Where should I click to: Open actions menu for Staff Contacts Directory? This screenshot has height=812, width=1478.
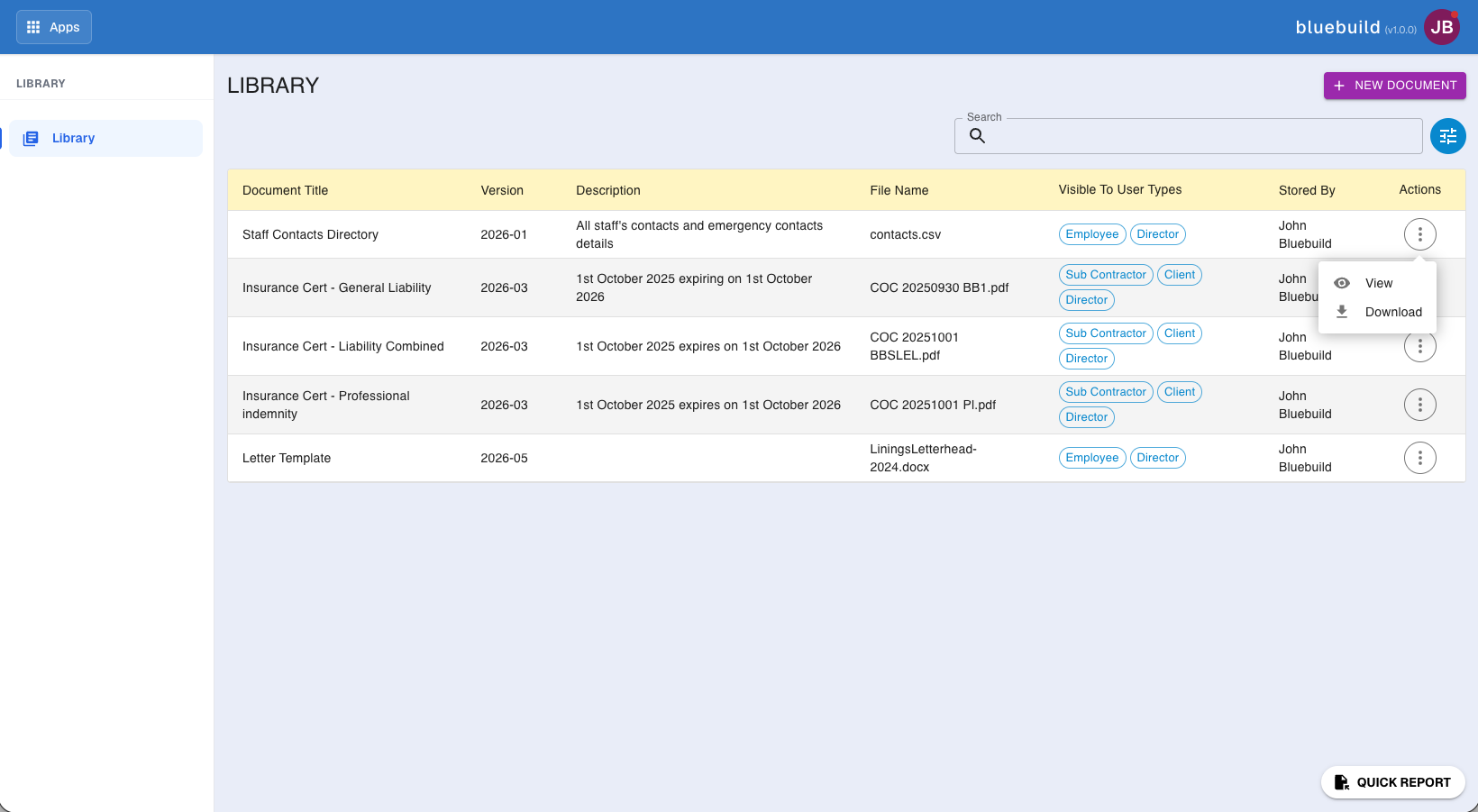point(1420,234)
